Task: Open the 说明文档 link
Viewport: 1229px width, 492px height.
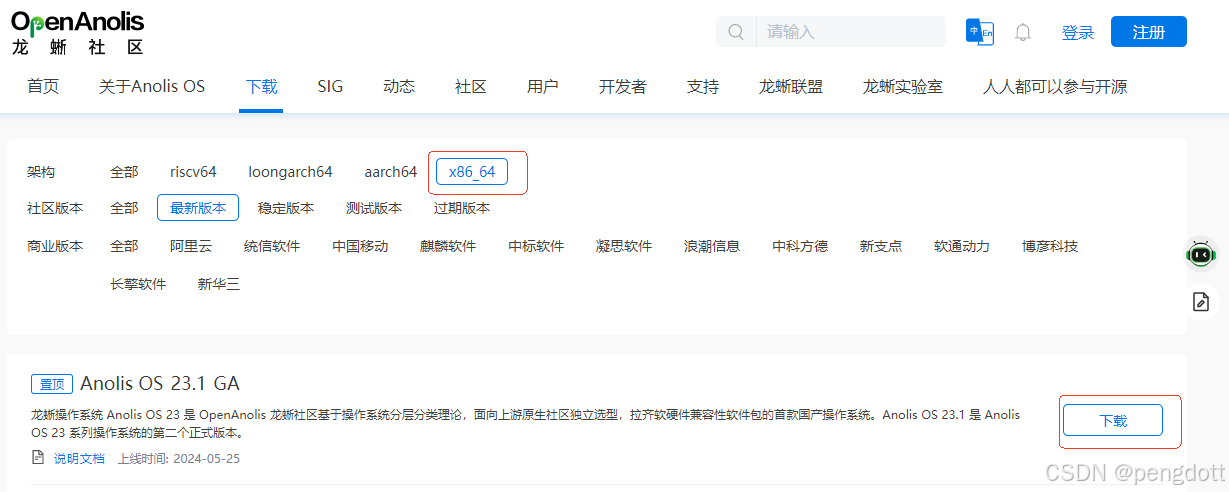Action: coord(79,458)
